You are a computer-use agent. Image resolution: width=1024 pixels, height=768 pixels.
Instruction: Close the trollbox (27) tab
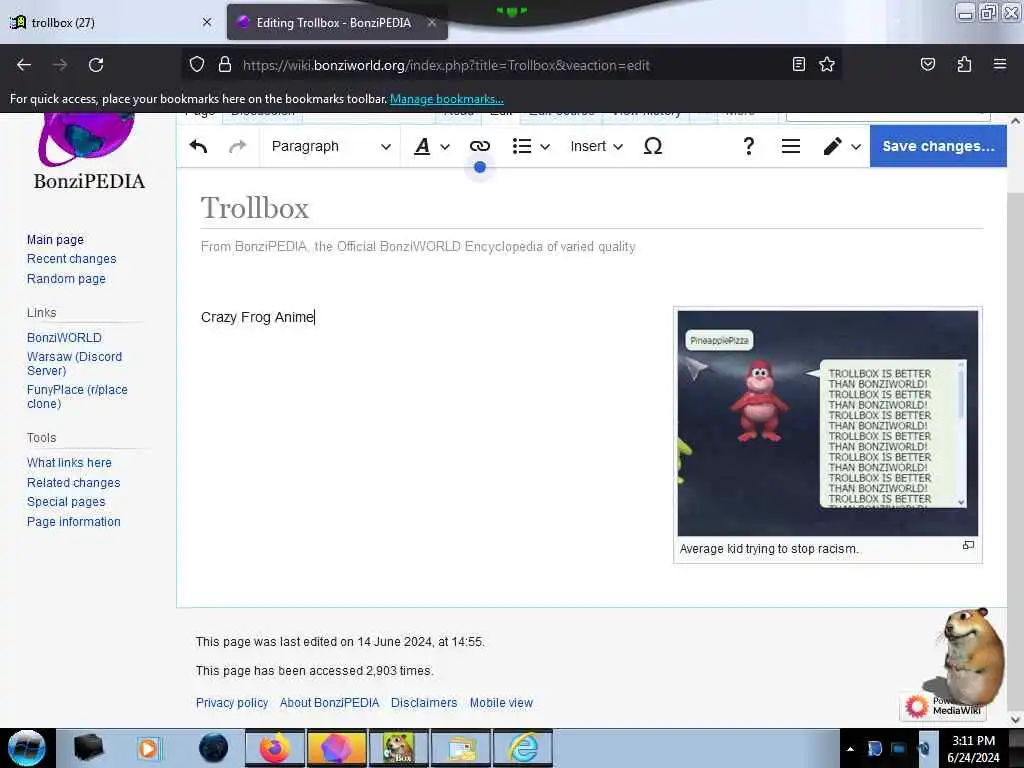coord(207,22)
